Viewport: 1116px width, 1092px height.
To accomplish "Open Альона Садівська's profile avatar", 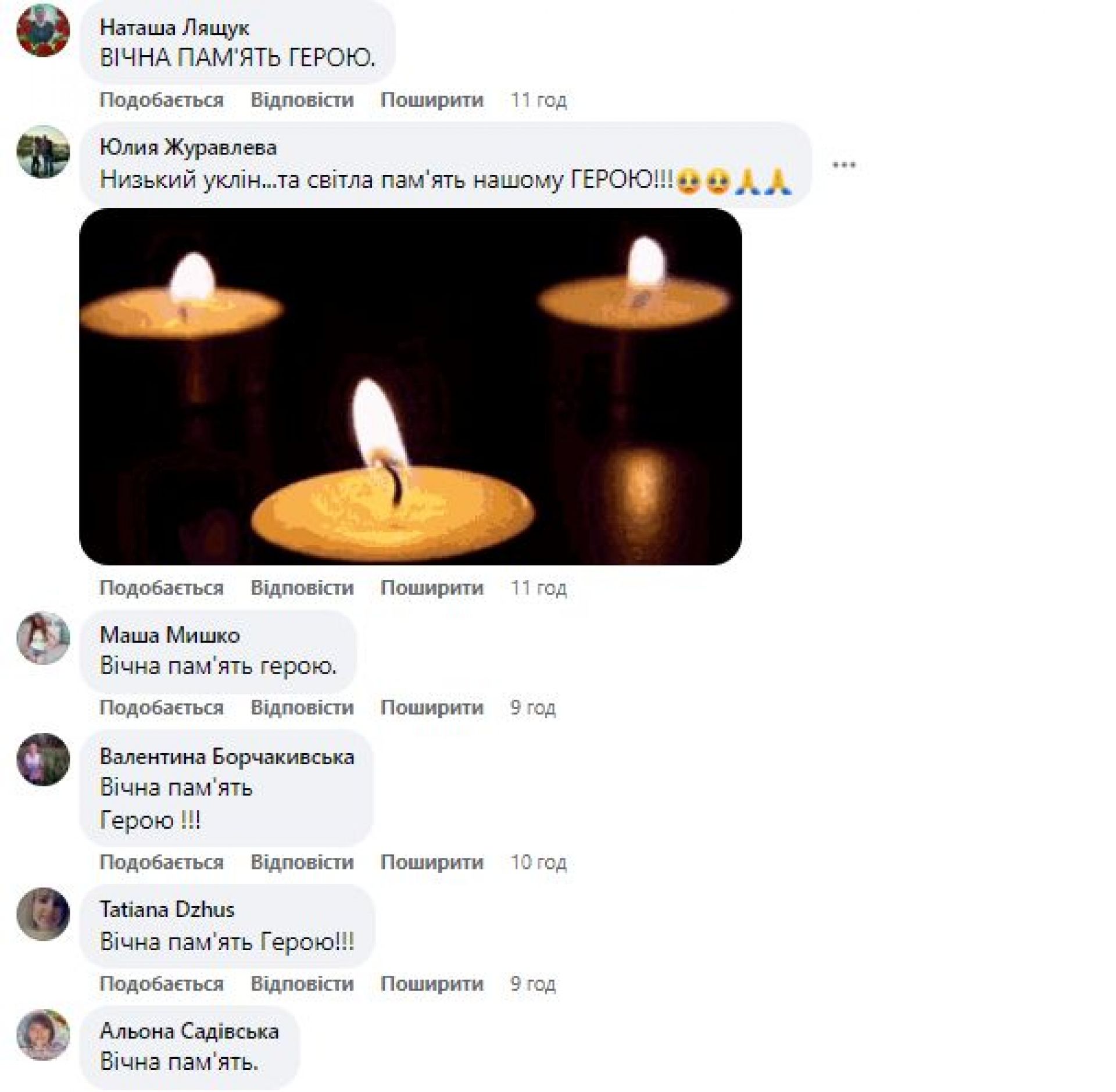I will [x=43, y=1035].
